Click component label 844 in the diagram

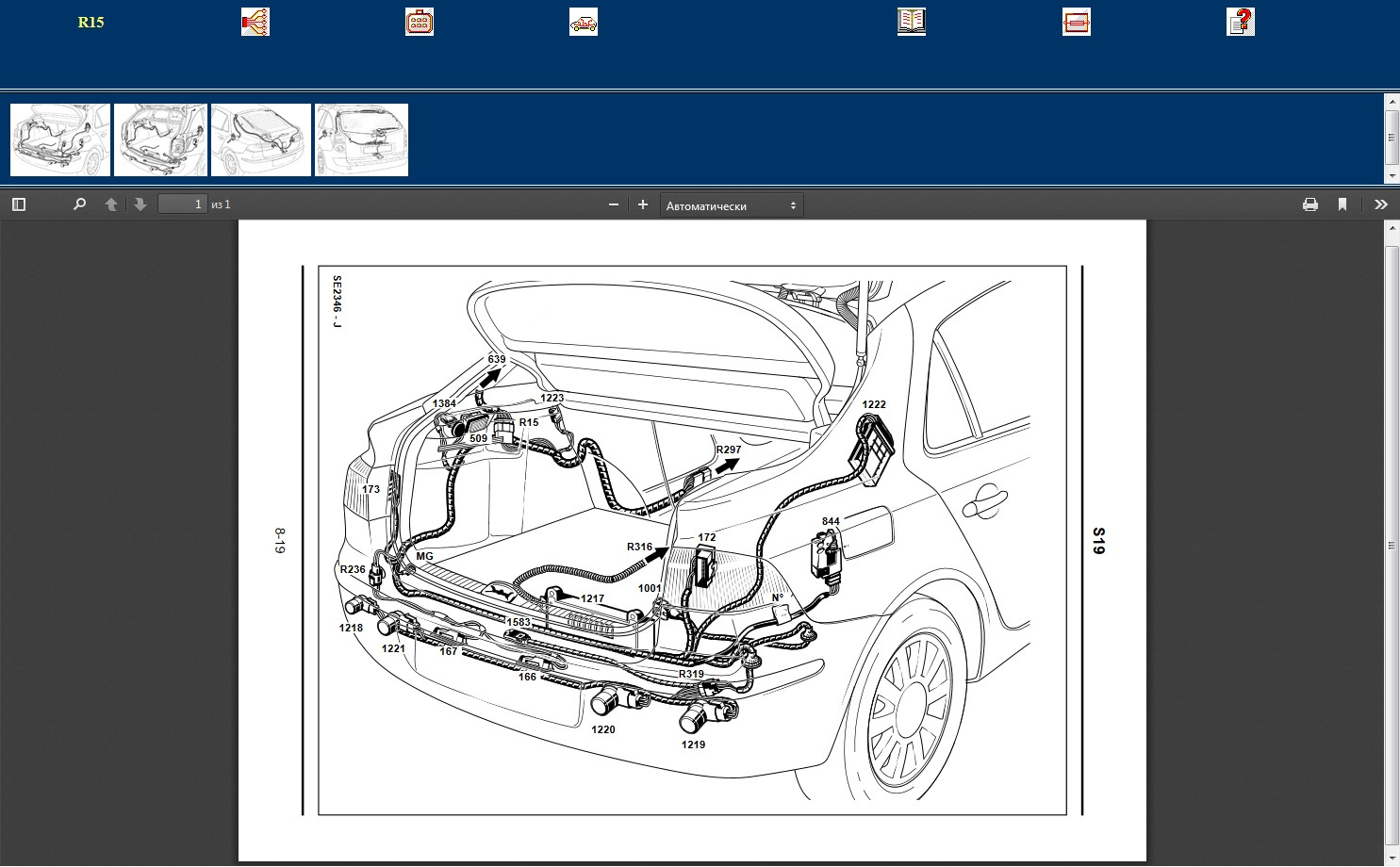coord(831,522)
